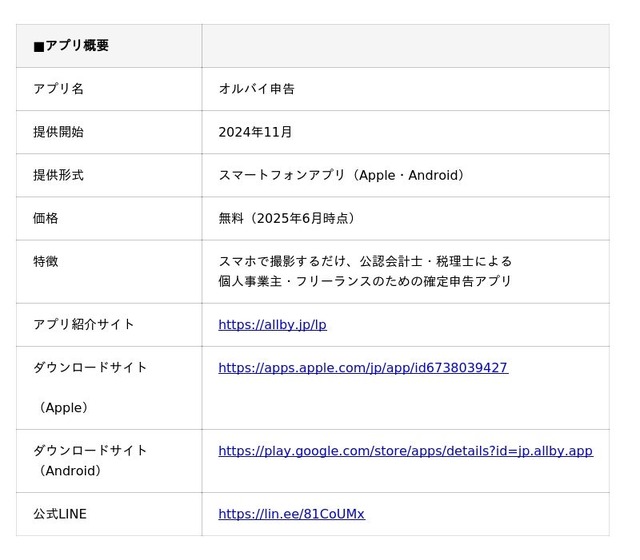
Task: Click the ■アプリ概要 table header
Action: point(71,46)
